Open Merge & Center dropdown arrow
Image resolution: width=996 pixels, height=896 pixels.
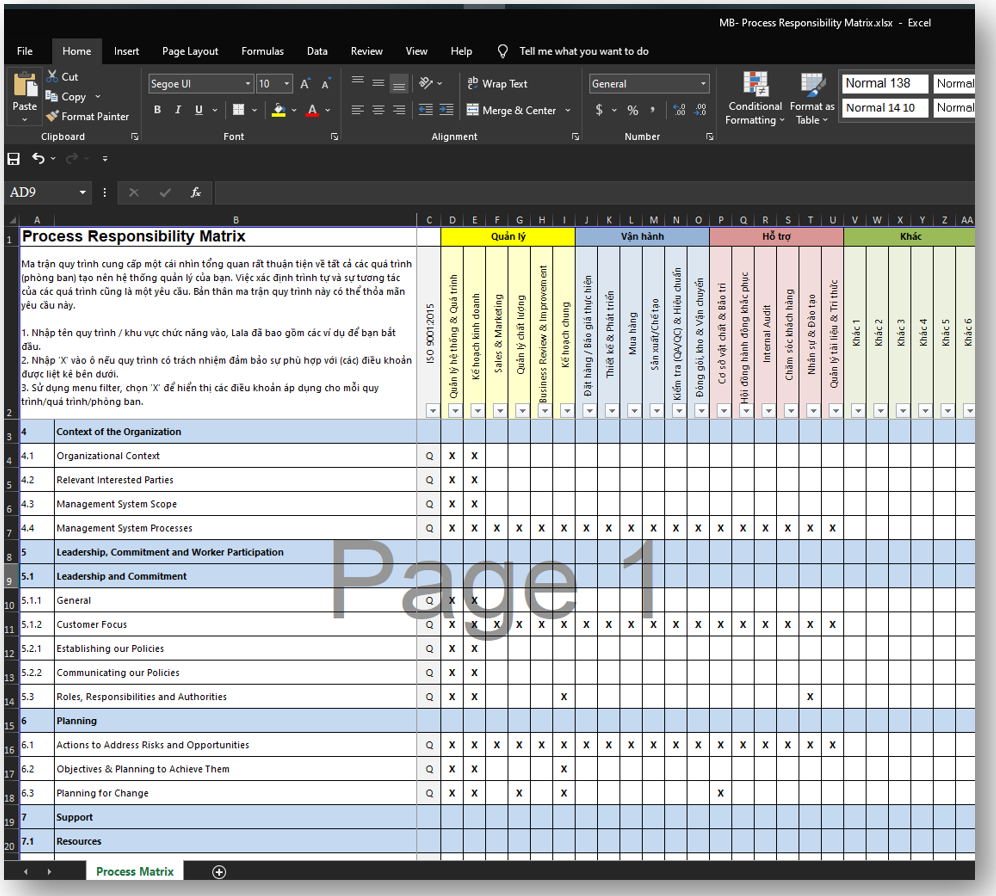point(568,110)
